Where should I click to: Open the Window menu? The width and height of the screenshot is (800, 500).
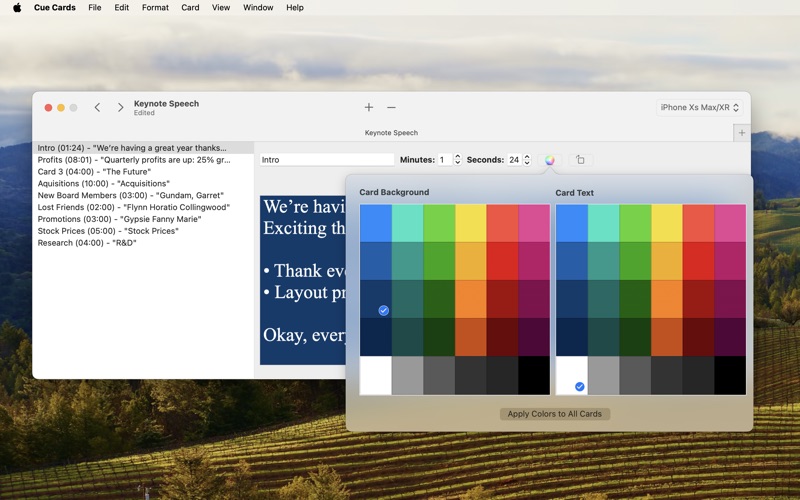click(x=258, y=8)
